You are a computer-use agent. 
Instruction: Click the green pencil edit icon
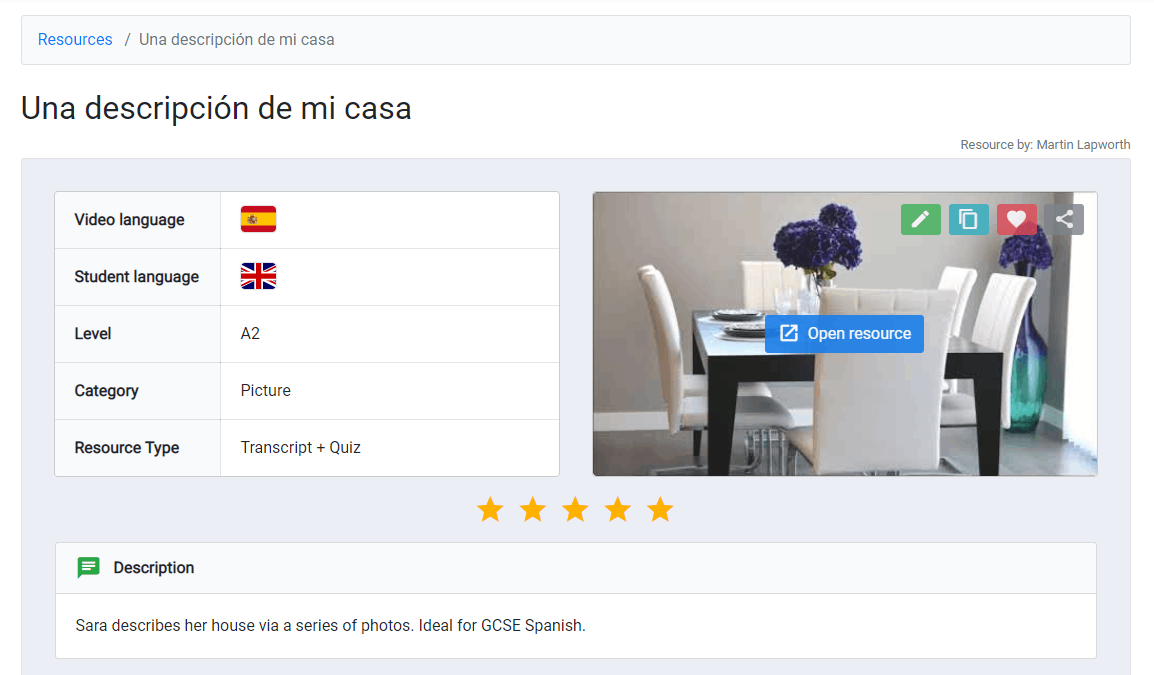[x=920, y=219]
